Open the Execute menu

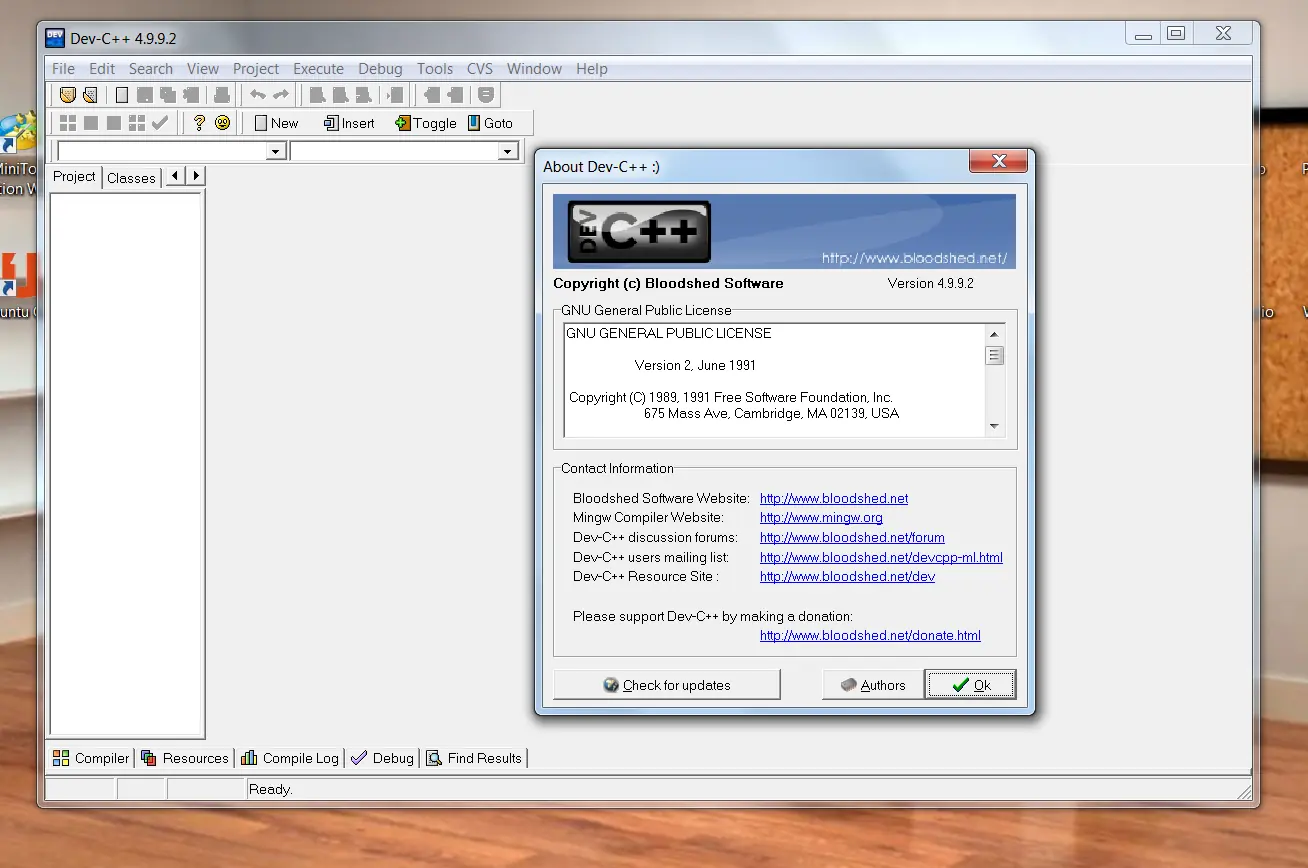318,69
